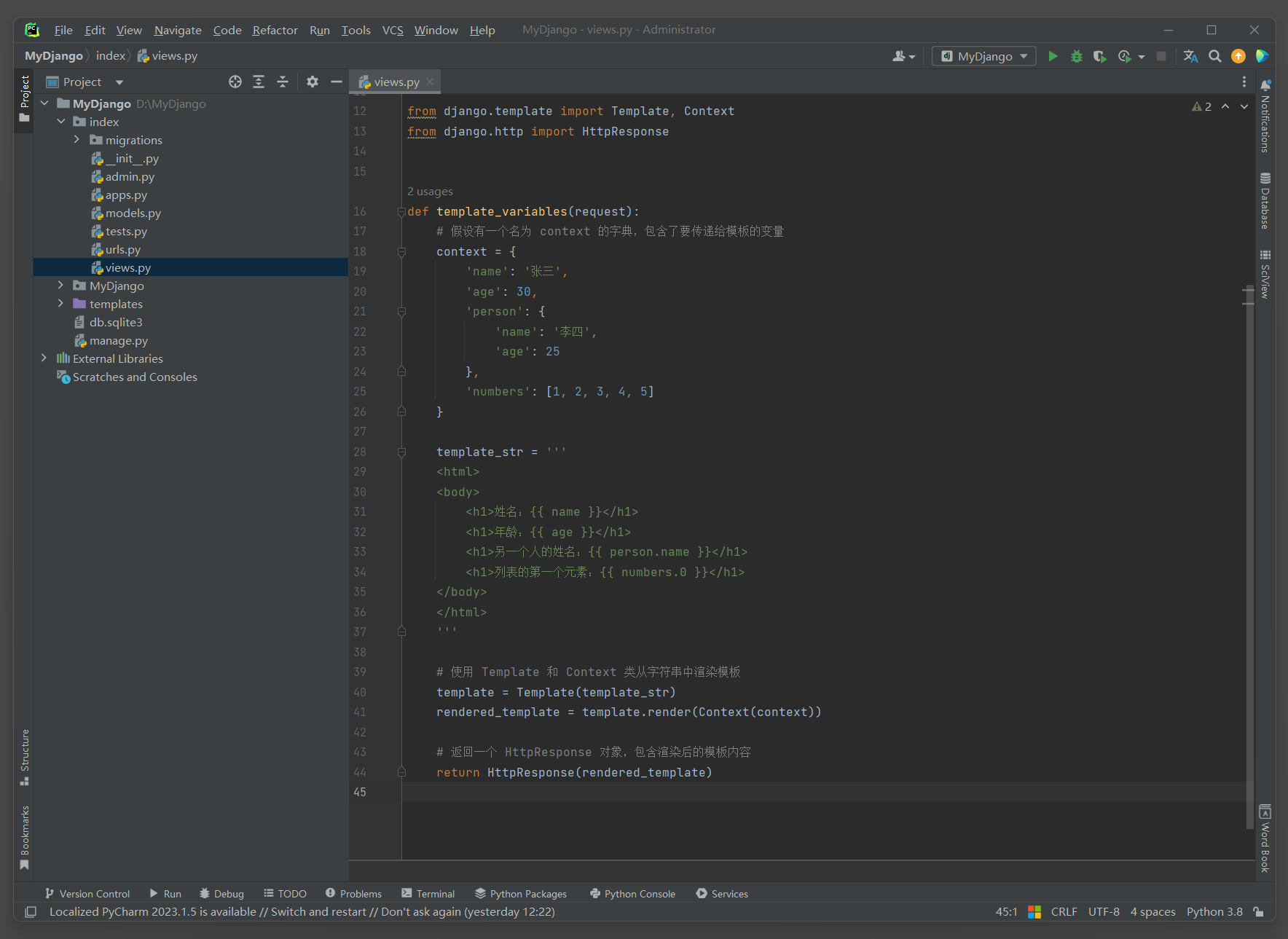Open Bookmarks tool window
Image resolution: width=1288 pixels, height=939 pixels.
coord(25,837)
